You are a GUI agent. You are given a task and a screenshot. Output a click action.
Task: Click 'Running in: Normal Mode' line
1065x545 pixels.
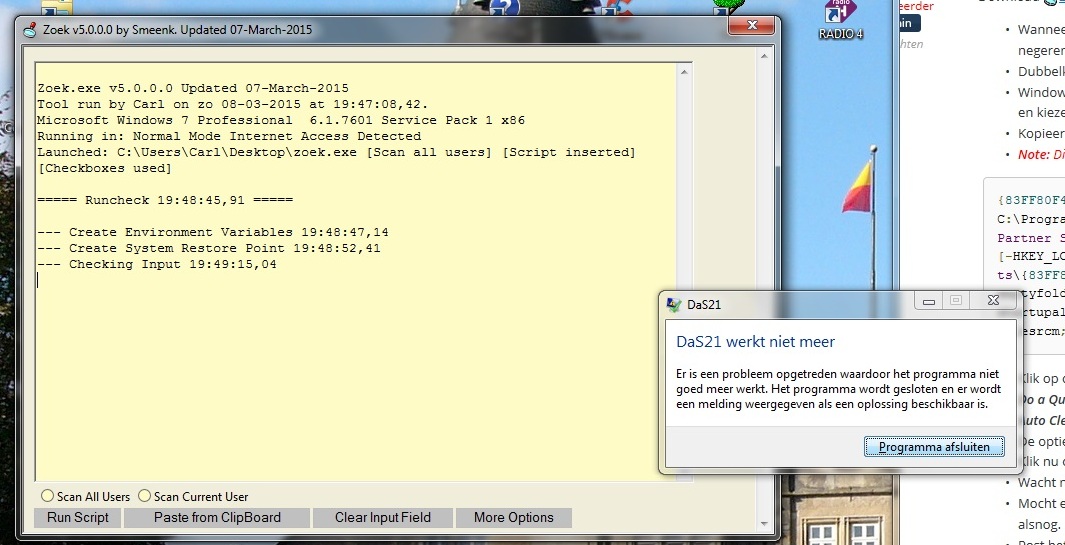[x=229, y=136]
